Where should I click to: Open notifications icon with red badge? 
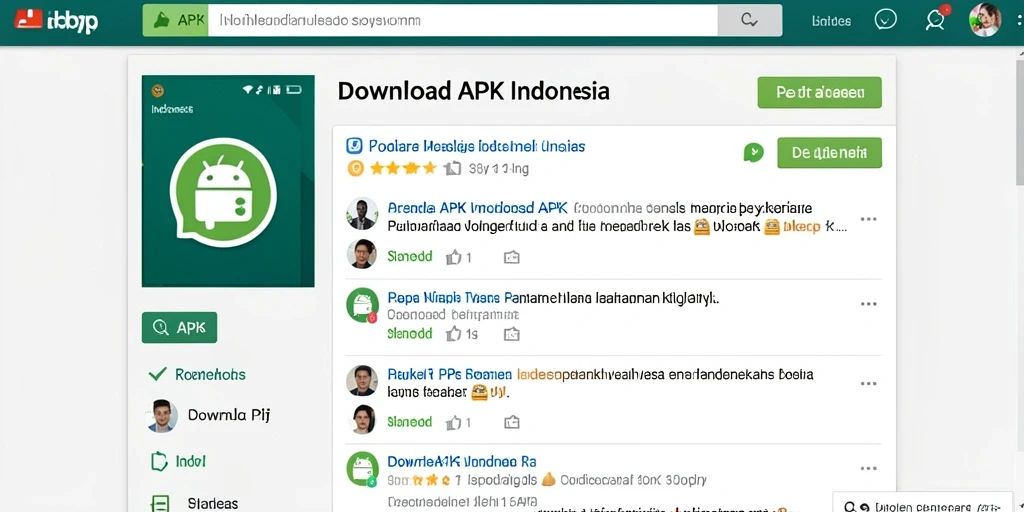pos(936,19)
